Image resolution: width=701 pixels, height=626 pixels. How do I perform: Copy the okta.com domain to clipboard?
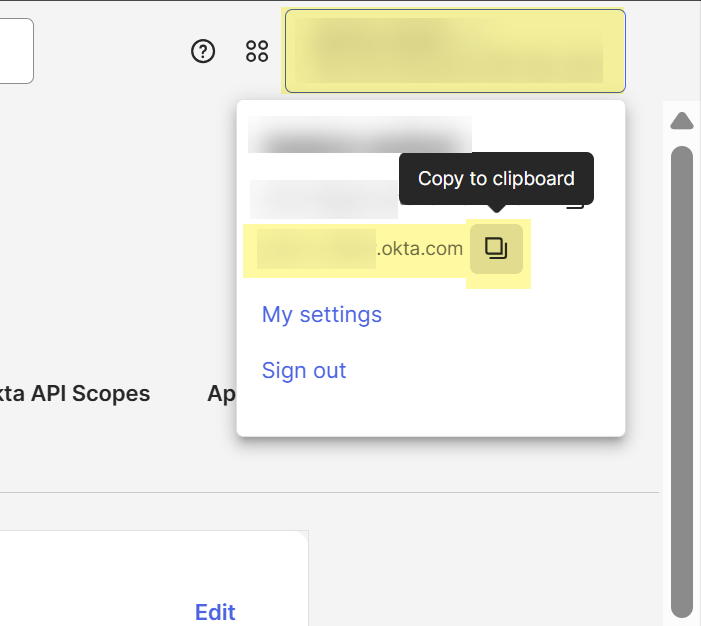tap(496, 248)
